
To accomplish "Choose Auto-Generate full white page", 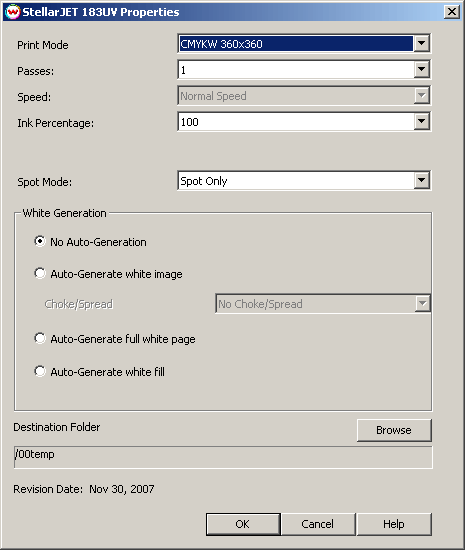I will coord(40,338).
